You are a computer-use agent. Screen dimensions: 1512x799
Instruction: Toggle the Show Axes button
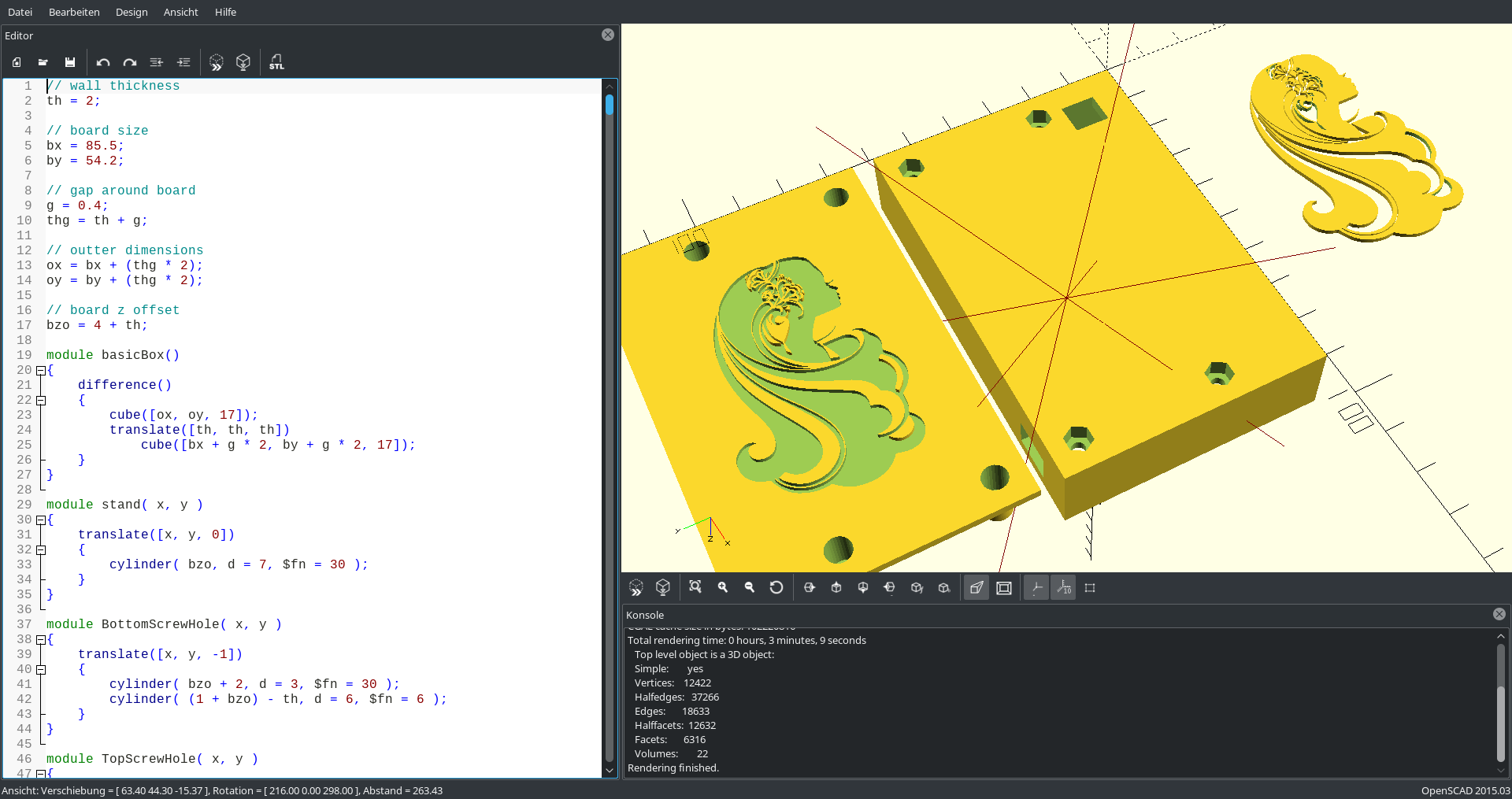[x=1036, y=587]
